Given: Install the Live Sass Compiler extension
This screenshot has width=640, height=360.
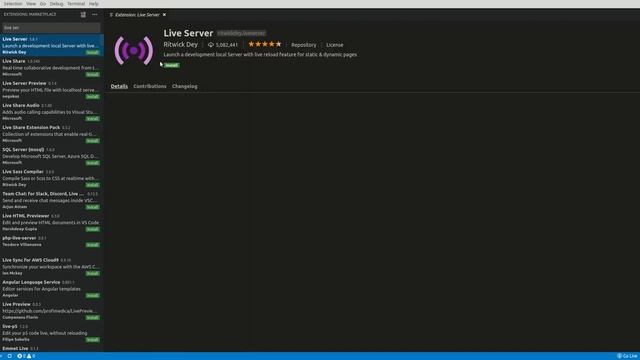Looking at the screenshot, I should point(93,185).
